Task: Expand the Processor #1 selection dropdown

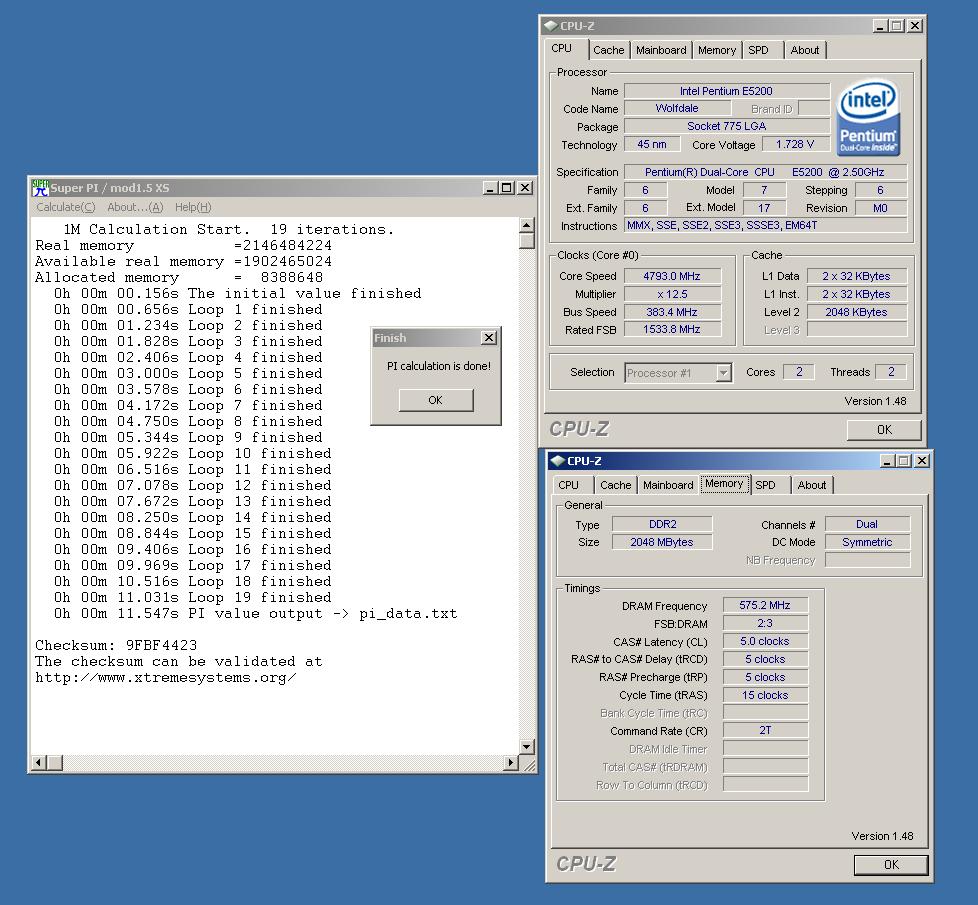Action: (724, 373)
